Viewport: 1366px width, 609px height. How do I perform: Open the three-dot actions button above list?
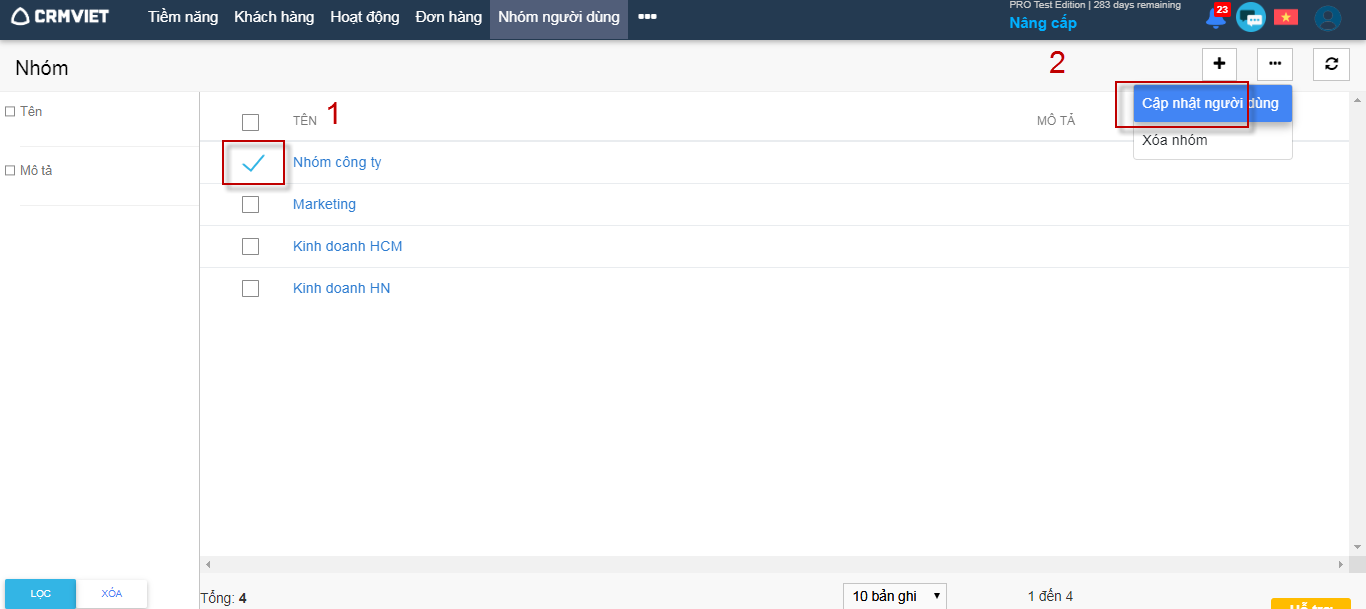click(x=1275, y=64)
